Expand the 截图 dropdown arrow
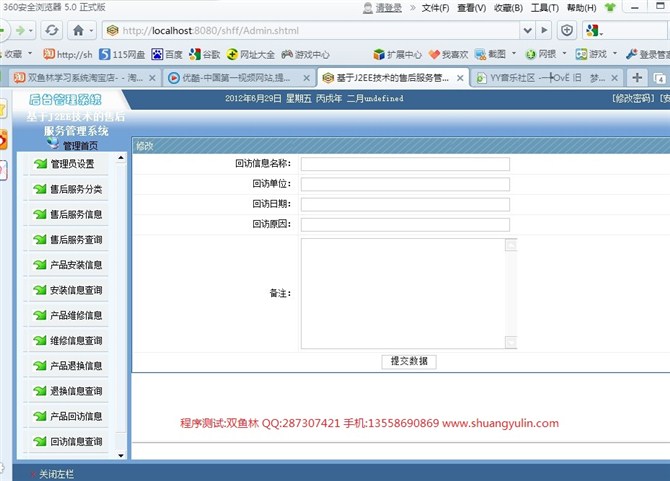The image size is (670, 481). [514, 53]
